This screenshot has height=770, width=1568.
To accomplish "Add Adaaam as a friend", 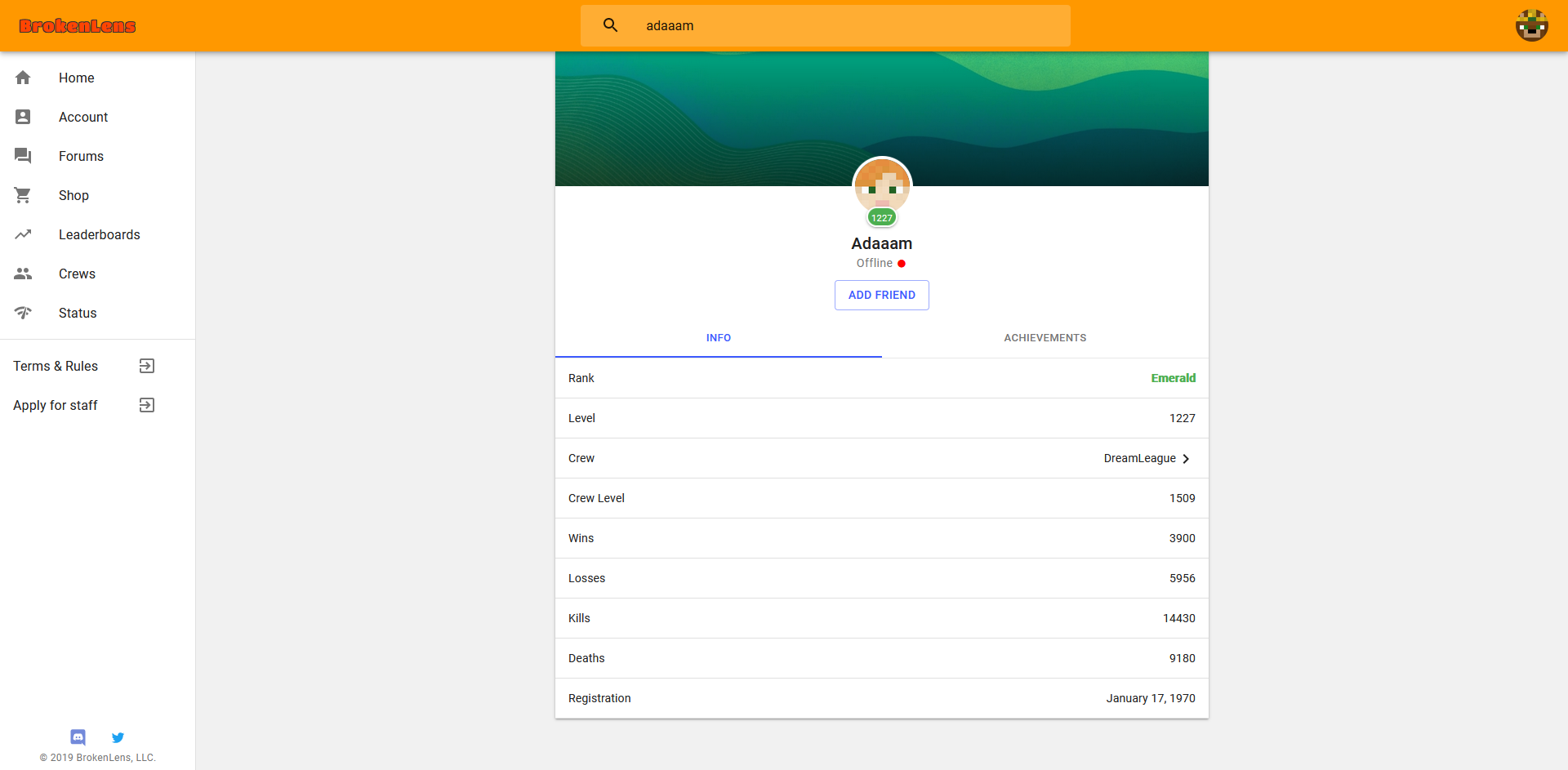I will point(882,295).
